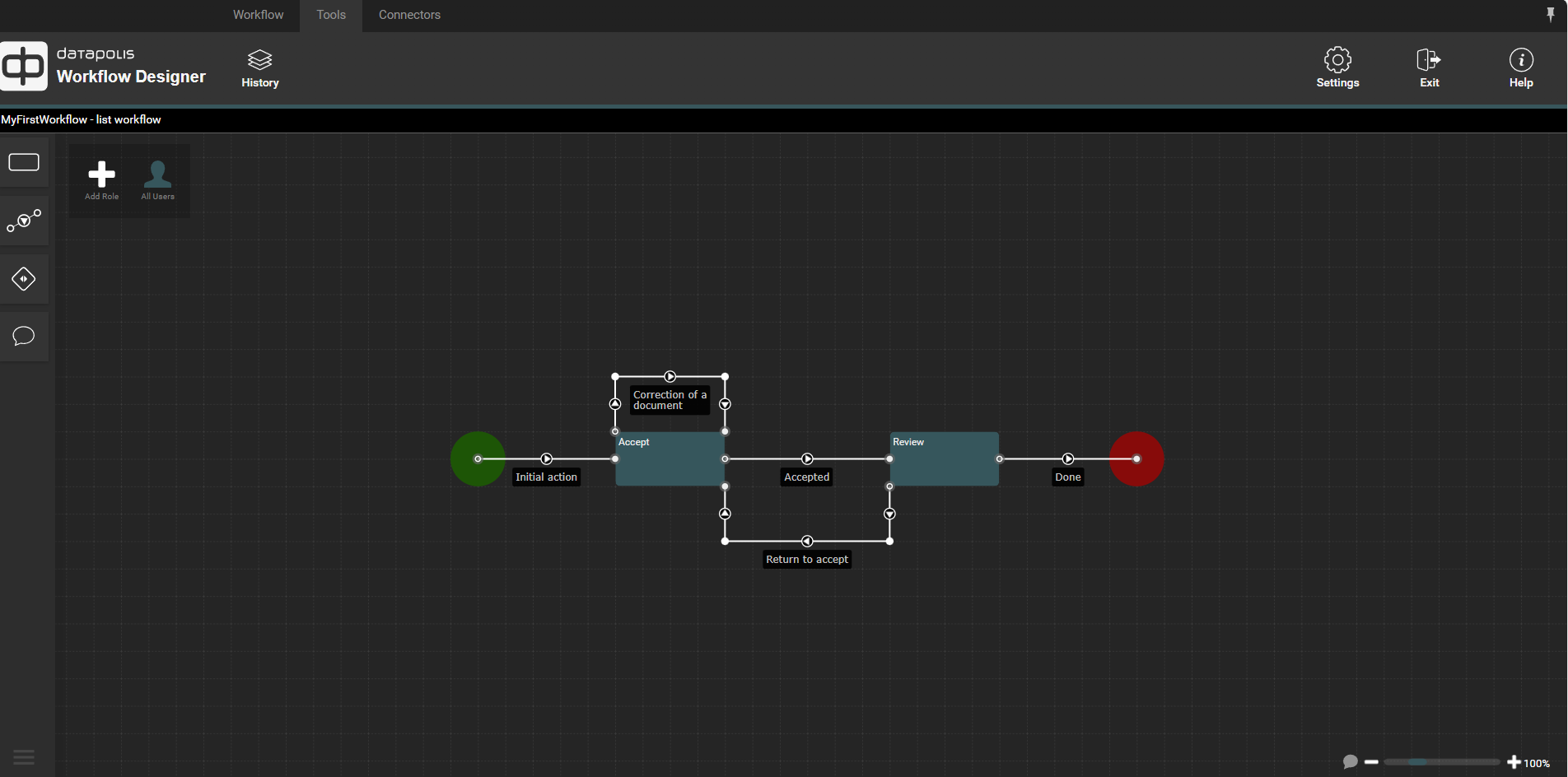Switch to the Connectors tab
This screenshot has height=777, width=1568.
point(409,15)
